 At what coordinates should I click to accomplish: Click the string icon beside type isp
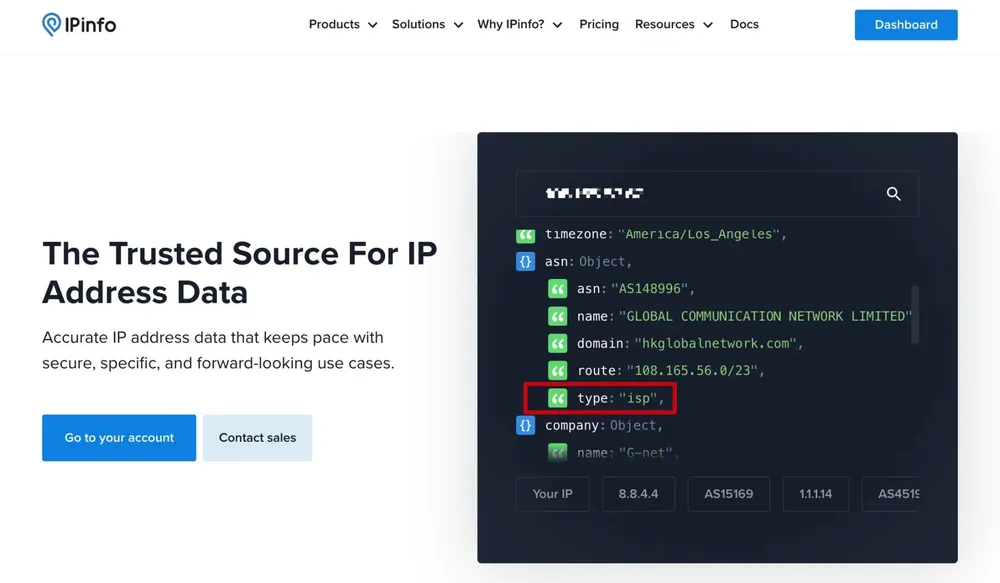(557, 399)
